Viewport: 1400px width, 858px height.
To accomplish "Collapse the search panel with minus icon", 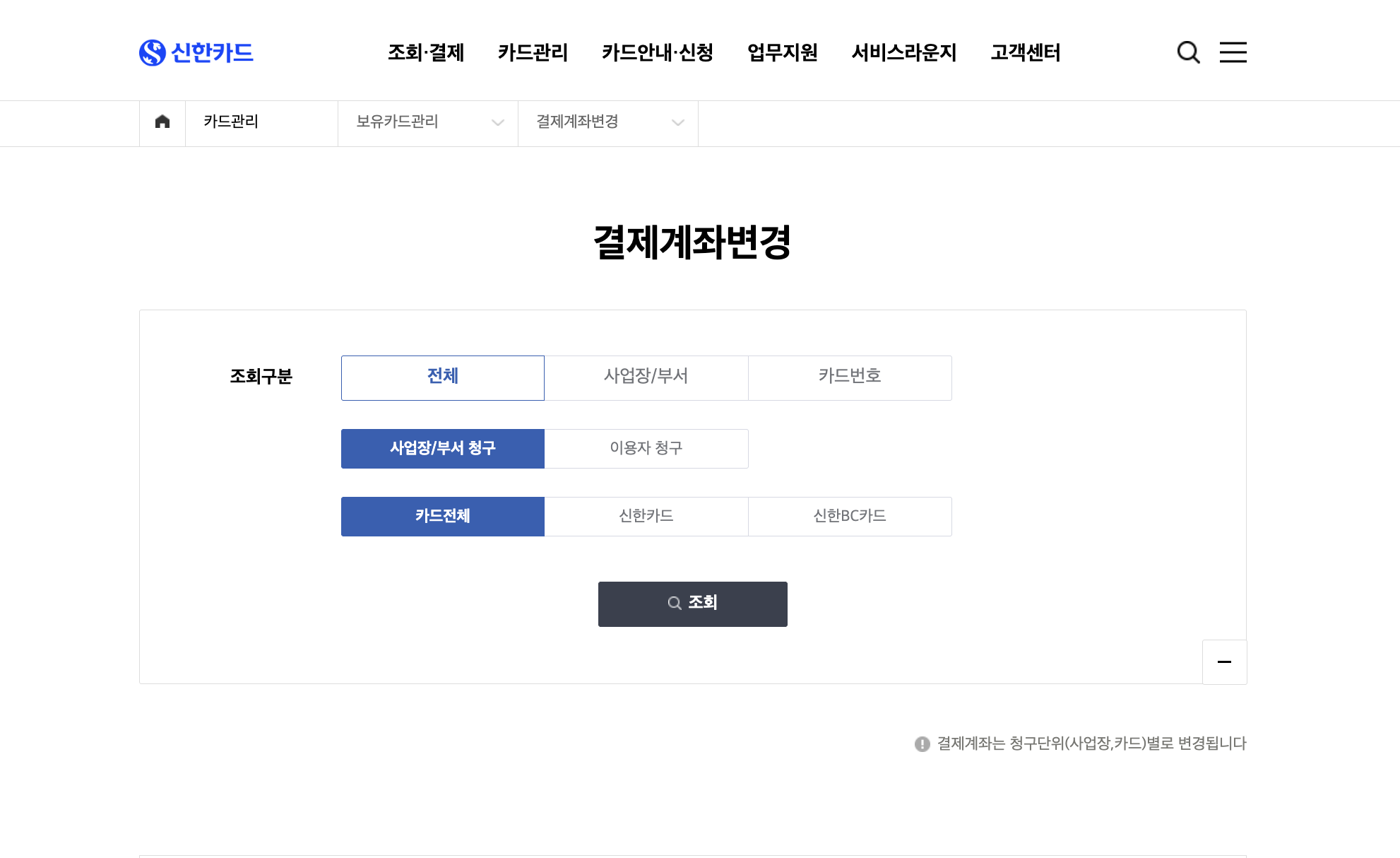I will (1224, 662).
